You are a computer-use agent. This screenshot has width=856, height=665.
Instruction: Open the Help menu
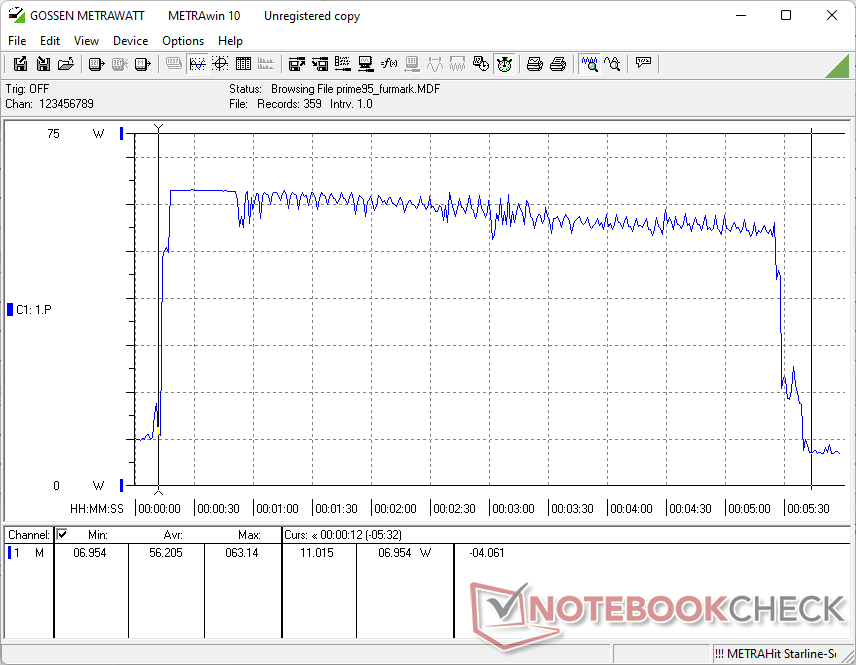pos(230,41)
